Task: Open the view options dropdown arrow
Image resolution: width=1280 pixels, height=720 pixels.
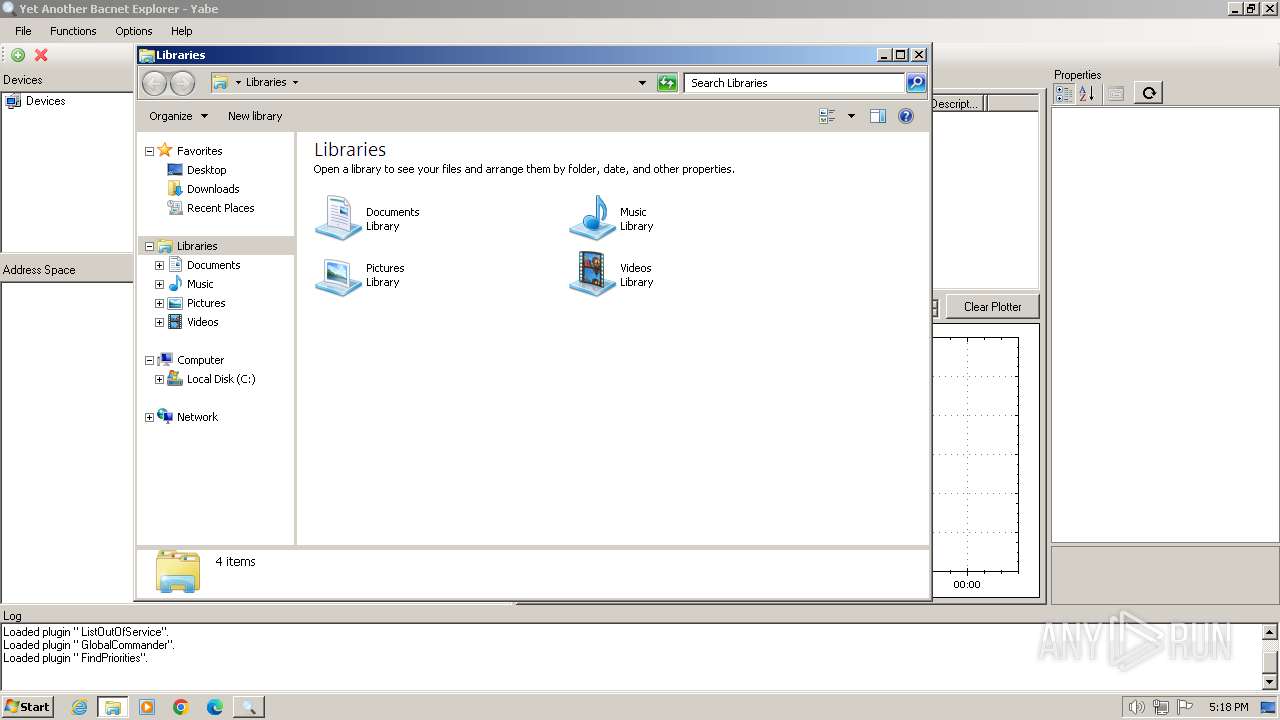Action: (851, 116)
